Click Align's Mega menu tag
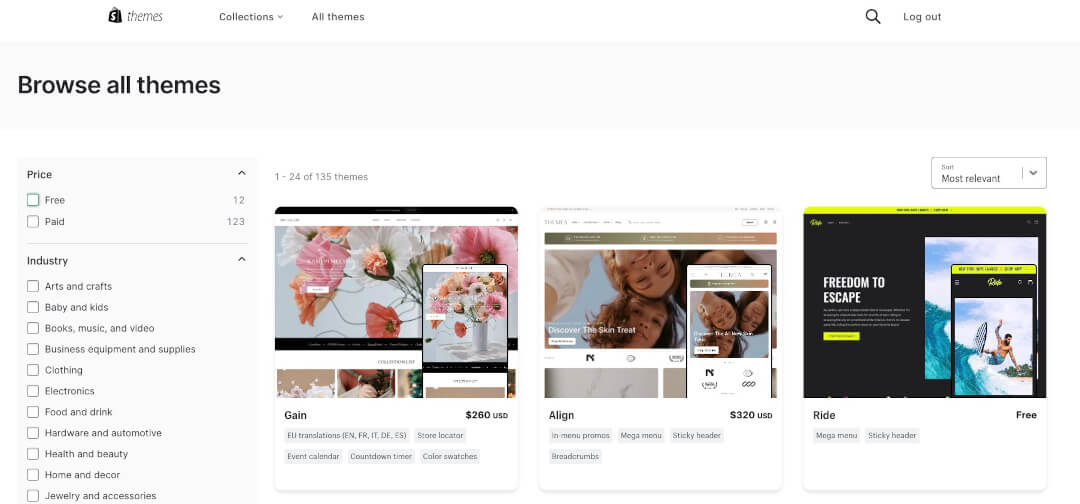The width and height of the screenshot is (1080, 504). pyautogui.click(x=641, y=435)
